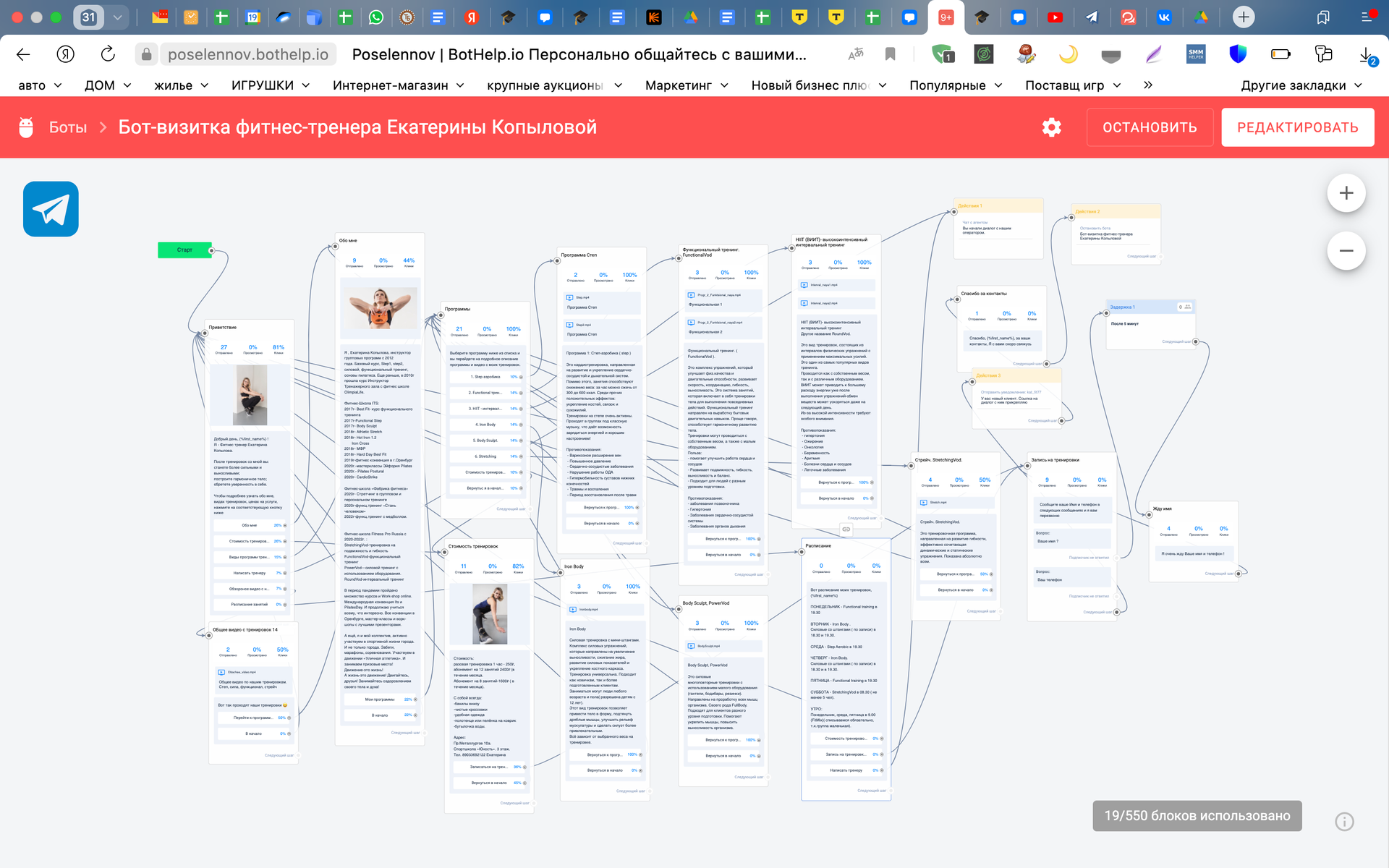Expand the Поставщ игр bookmarks folder

(x=1073, y=85)
